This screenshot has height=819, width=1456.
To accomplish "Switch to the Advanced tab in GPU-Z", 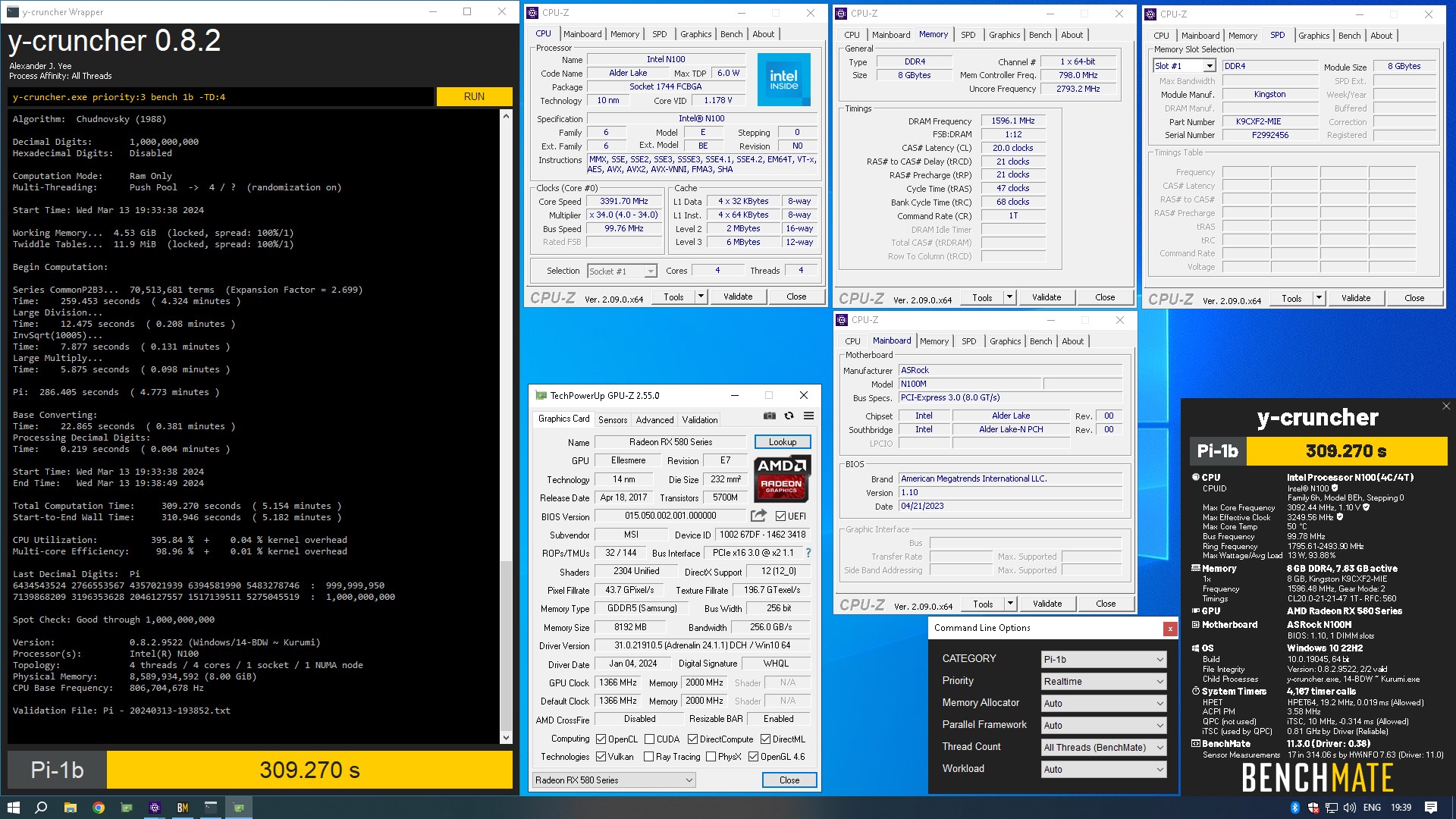I will click(x=654, y=420).
